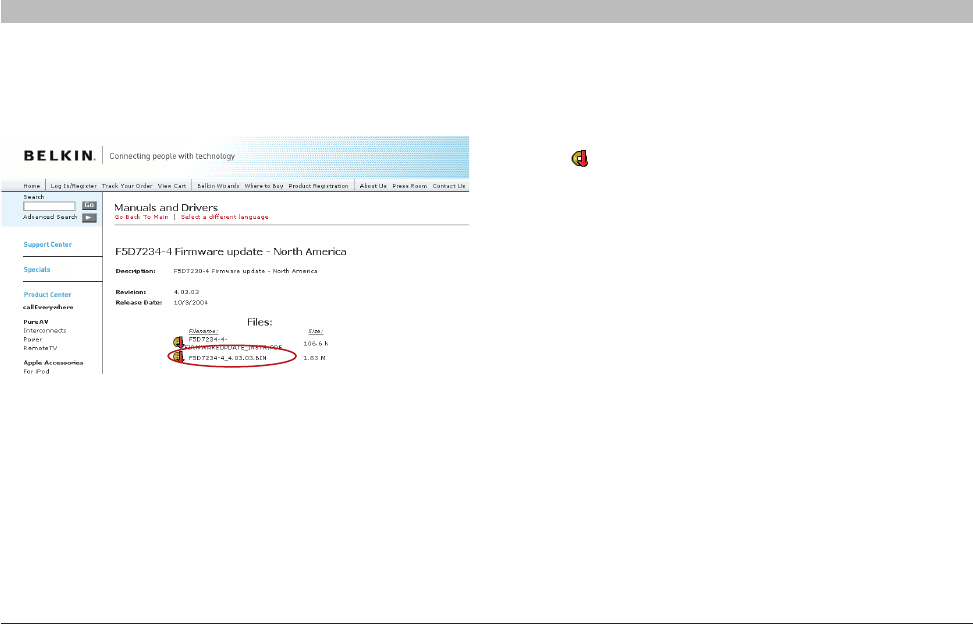The height and width of the screenshot is (624, 973).
Task: Click the F5D7234-4 Firmware update page heading
Action: (x=231, y=252)
